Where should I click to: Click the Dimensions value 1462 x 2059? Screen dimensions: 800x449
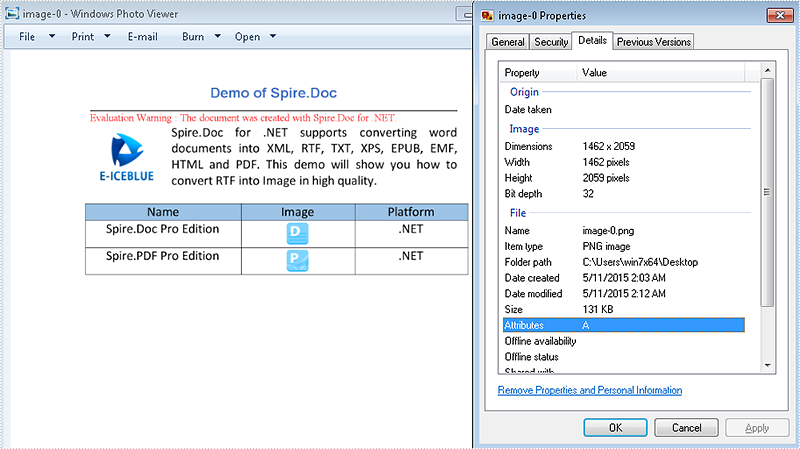[609, 146]
